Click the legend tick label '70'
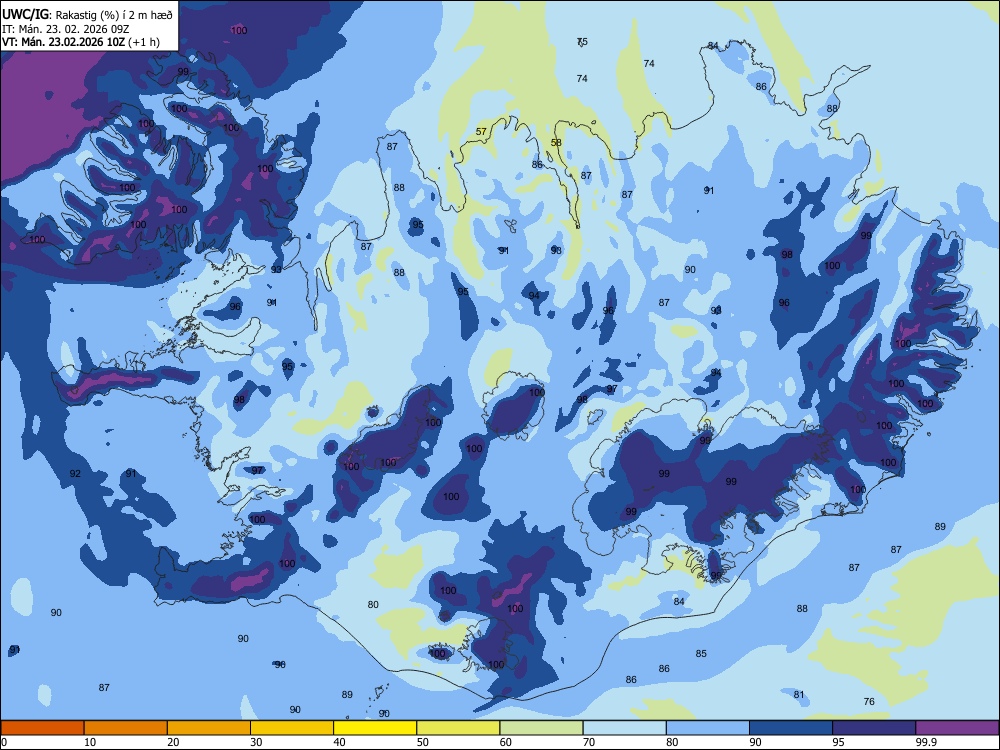1000x750 pixels. click(x=589, y=742)
